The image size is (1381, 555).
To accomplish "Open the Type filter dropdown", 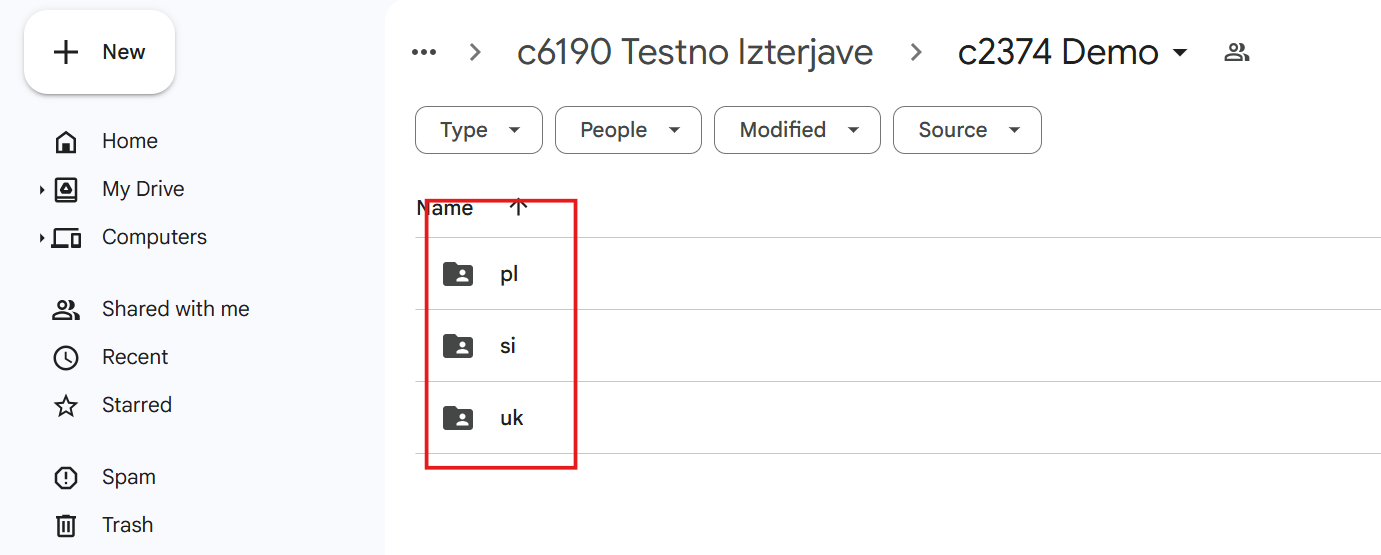I will pos(479,130).
